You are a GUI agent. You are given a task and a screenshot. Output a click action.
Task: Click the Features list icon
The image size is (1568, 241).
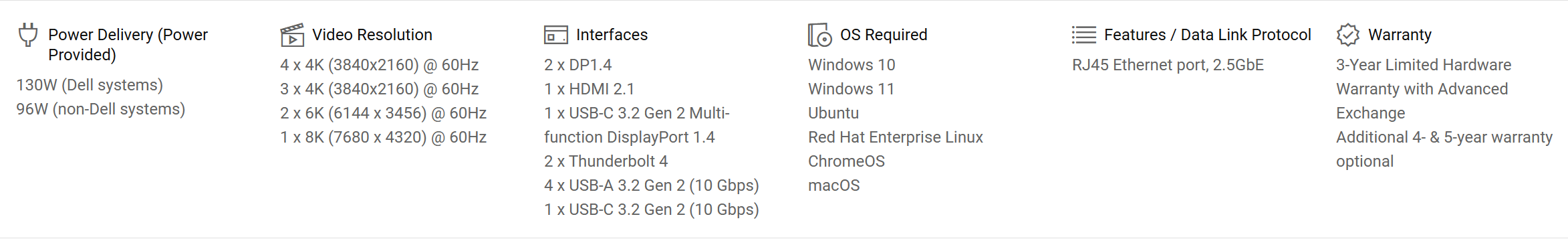[1084, 35]
